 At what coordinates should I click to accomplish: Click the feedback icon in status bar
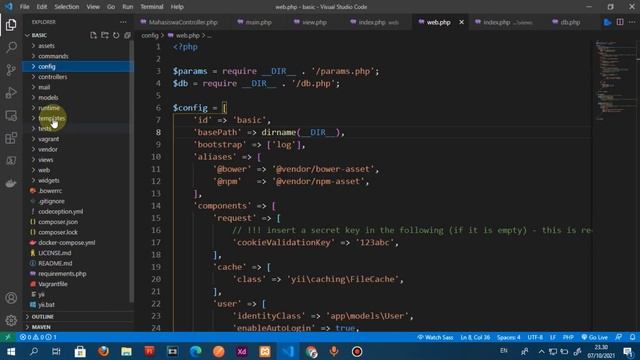pos(619,337)
